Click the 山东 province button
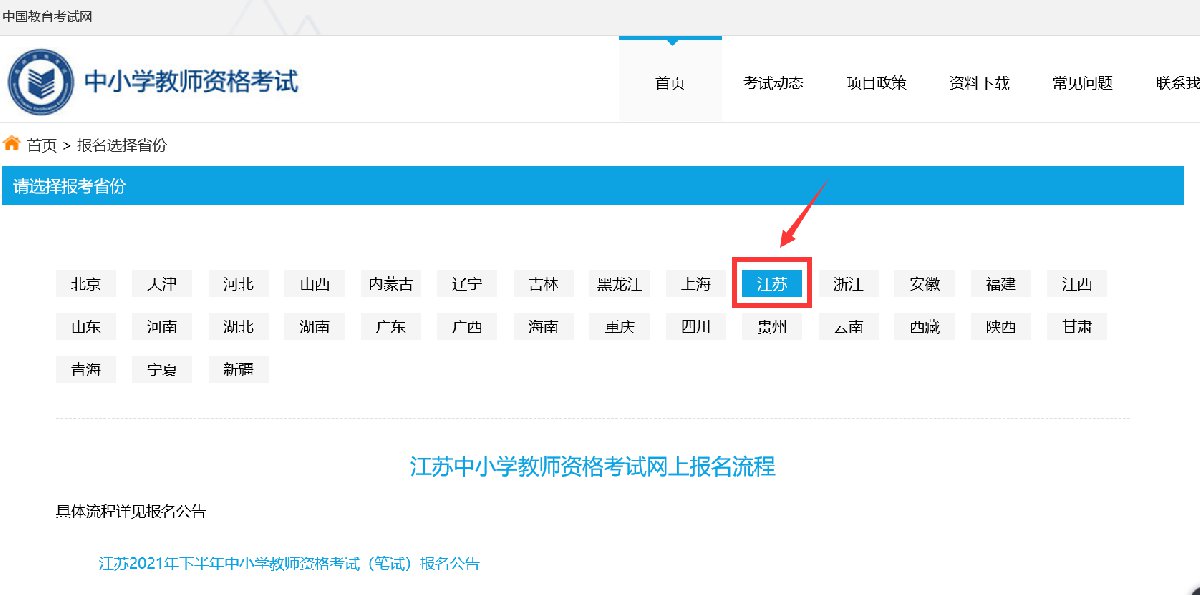Screen dimensions: 1200x595 86,326
